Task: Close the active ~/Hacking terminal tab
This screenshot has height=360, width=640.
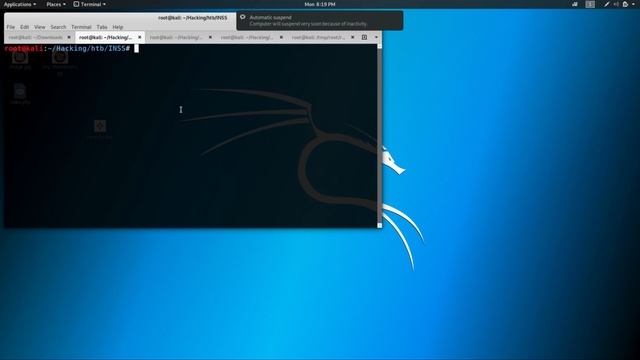Action: [x=140, y=37]
